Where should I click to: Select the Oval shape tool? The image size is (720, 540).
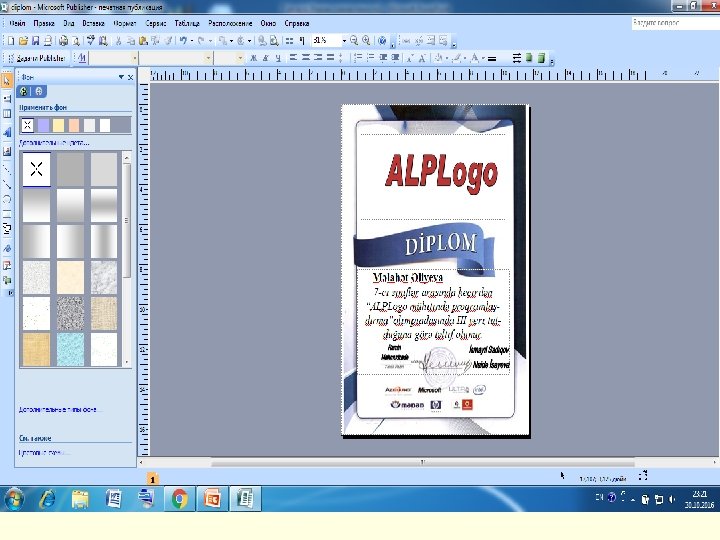(x=7, y=199)
